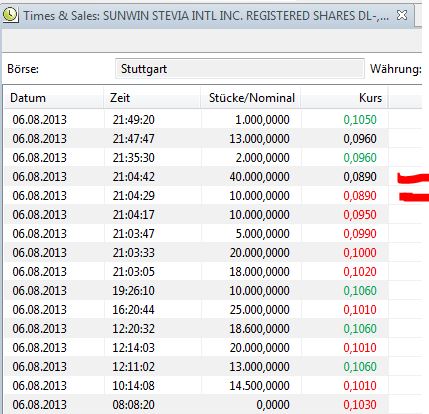Select the time 21:04:17

point(134,215)
